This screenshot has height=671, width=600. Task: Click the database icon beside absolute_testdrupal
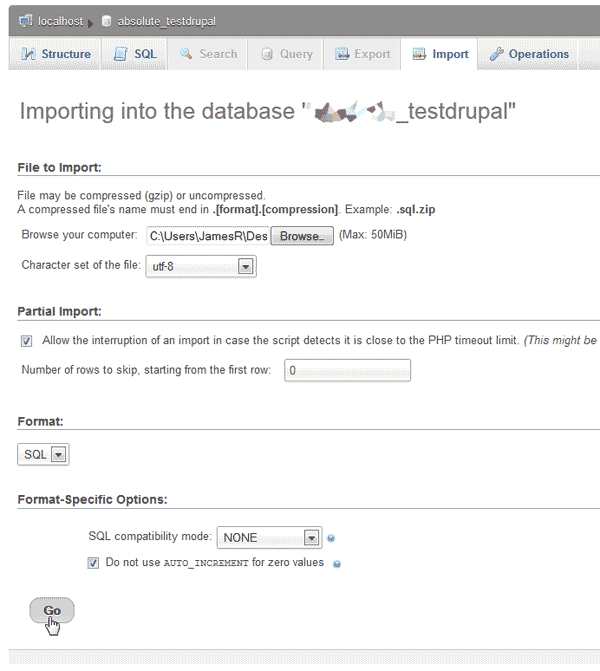[x=107, y=21]
